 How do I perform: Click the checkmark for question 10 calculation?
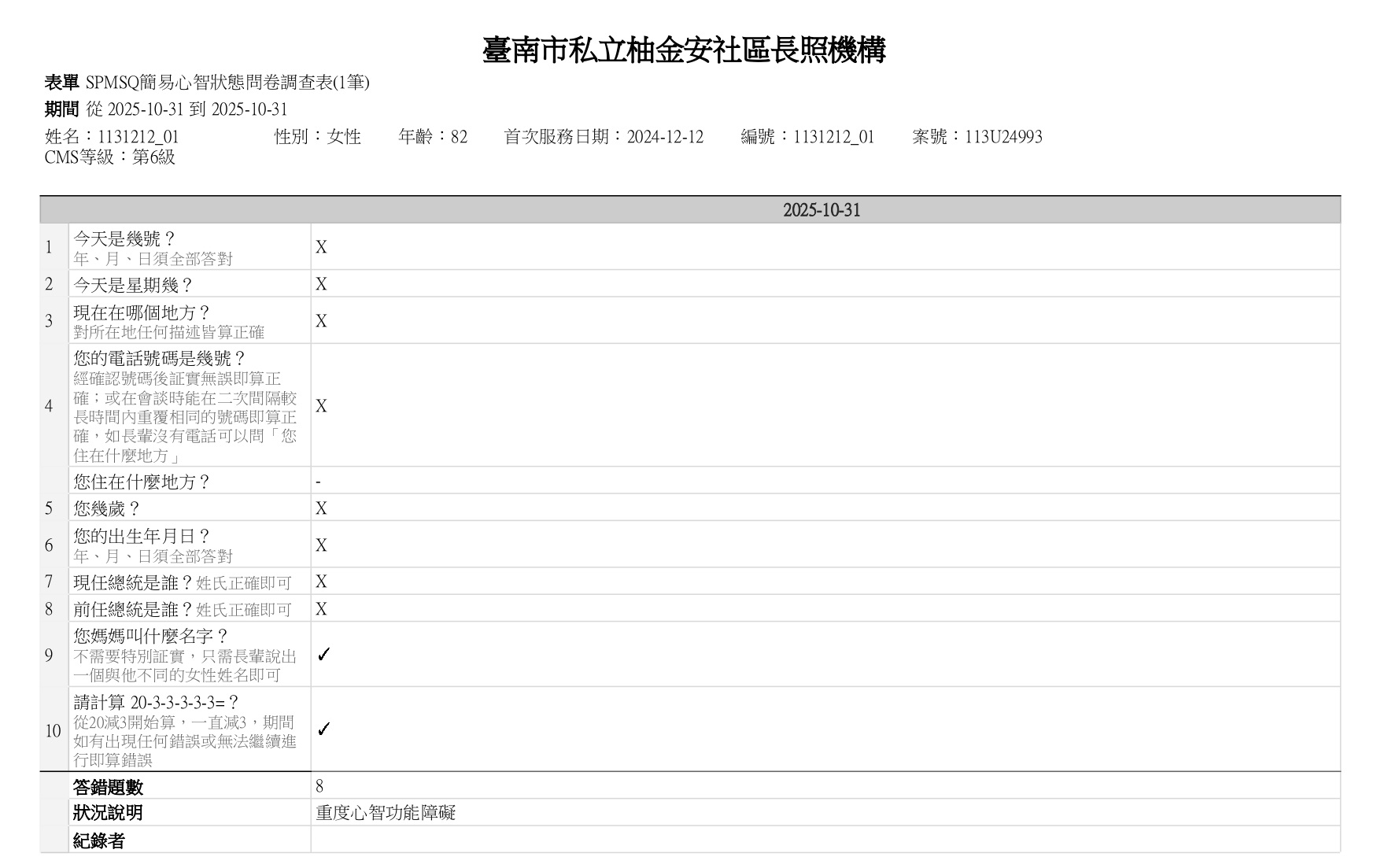[323, 729]
